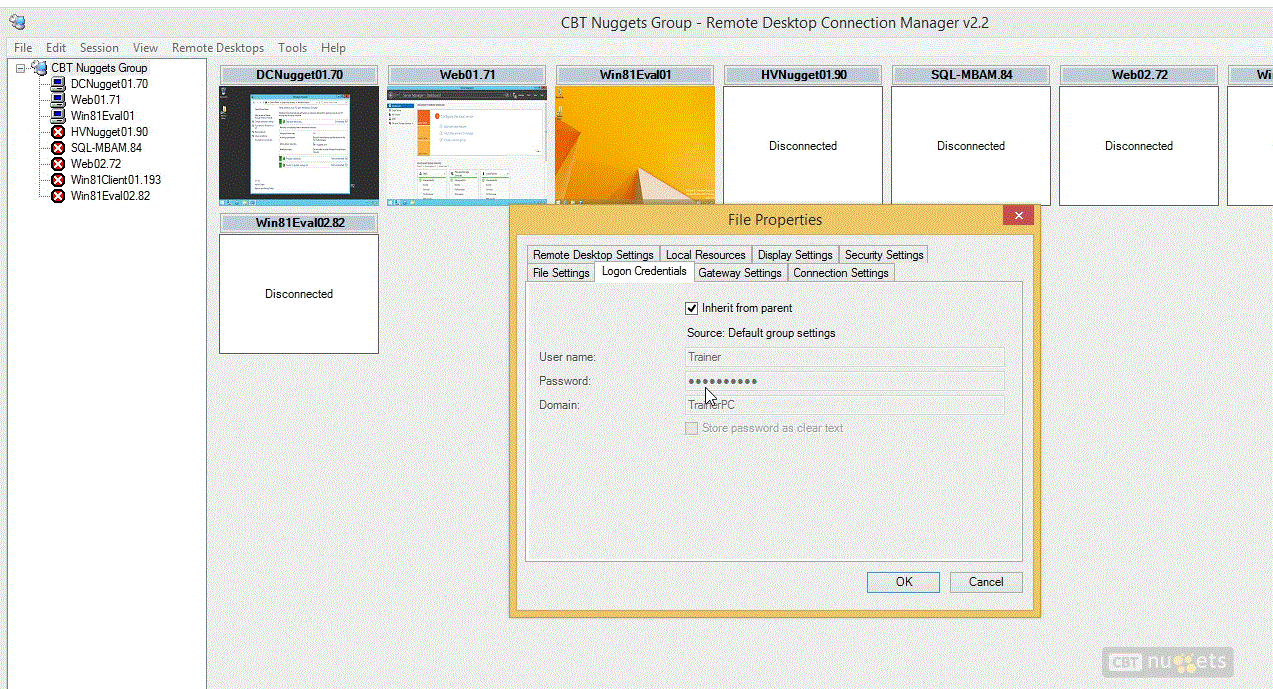The height and width of the screenshot is (689, 1273).
Task: Select Win81Client01.193 server name in the tree
Action: pyautogui.click(x=115, y=180)
